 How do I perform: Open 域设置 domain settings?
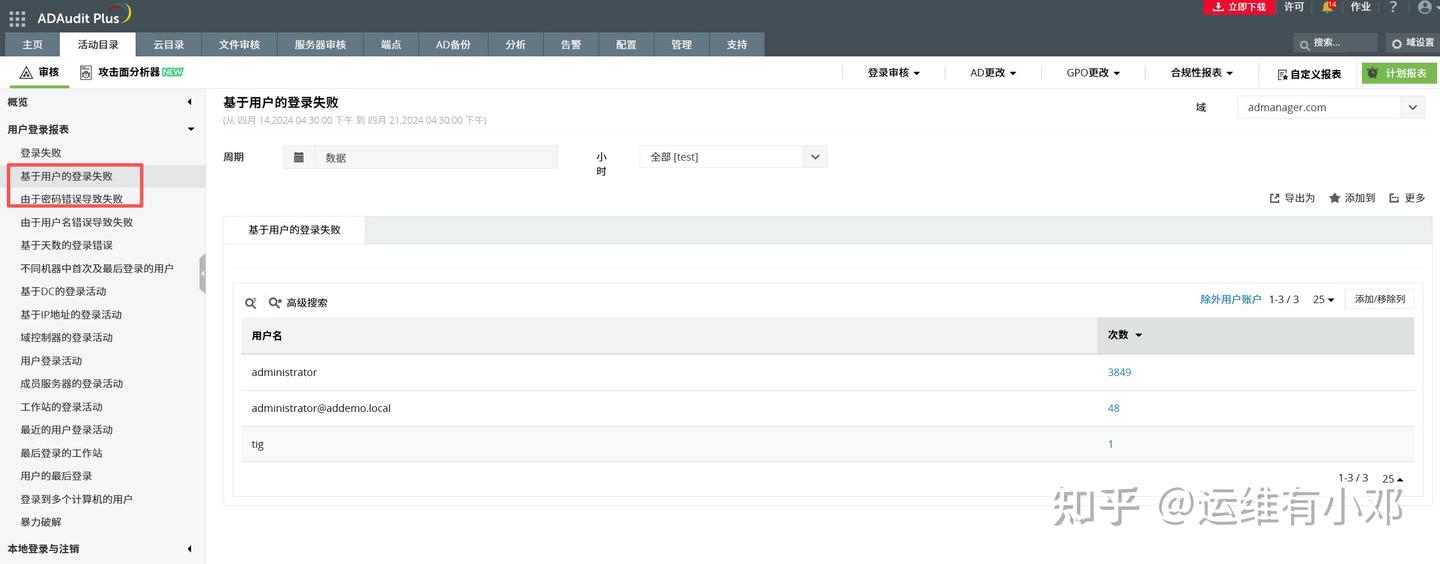1411,43
